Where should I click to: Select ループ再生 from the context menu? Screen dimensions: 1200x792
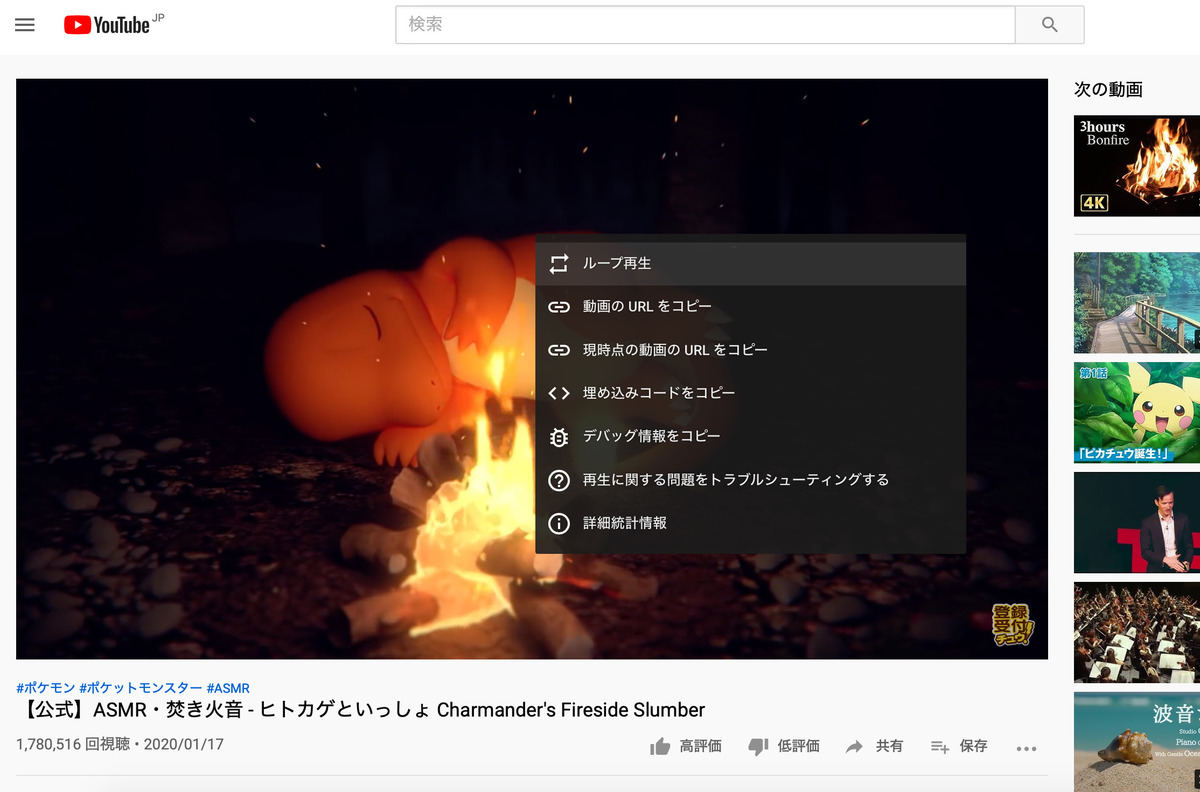[750, 263]
